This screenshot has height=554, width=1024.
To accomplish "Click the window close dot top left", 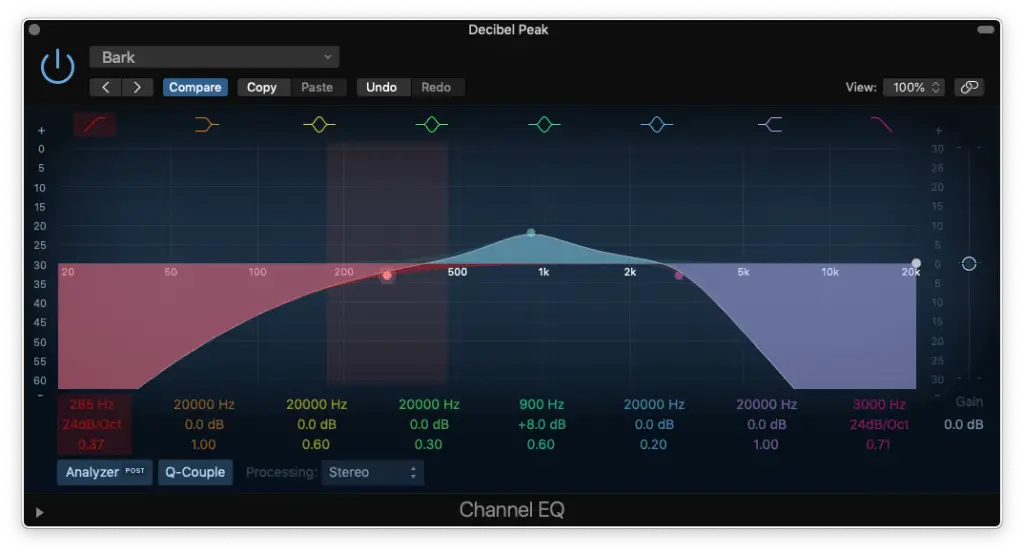I will tap(35, 29).
